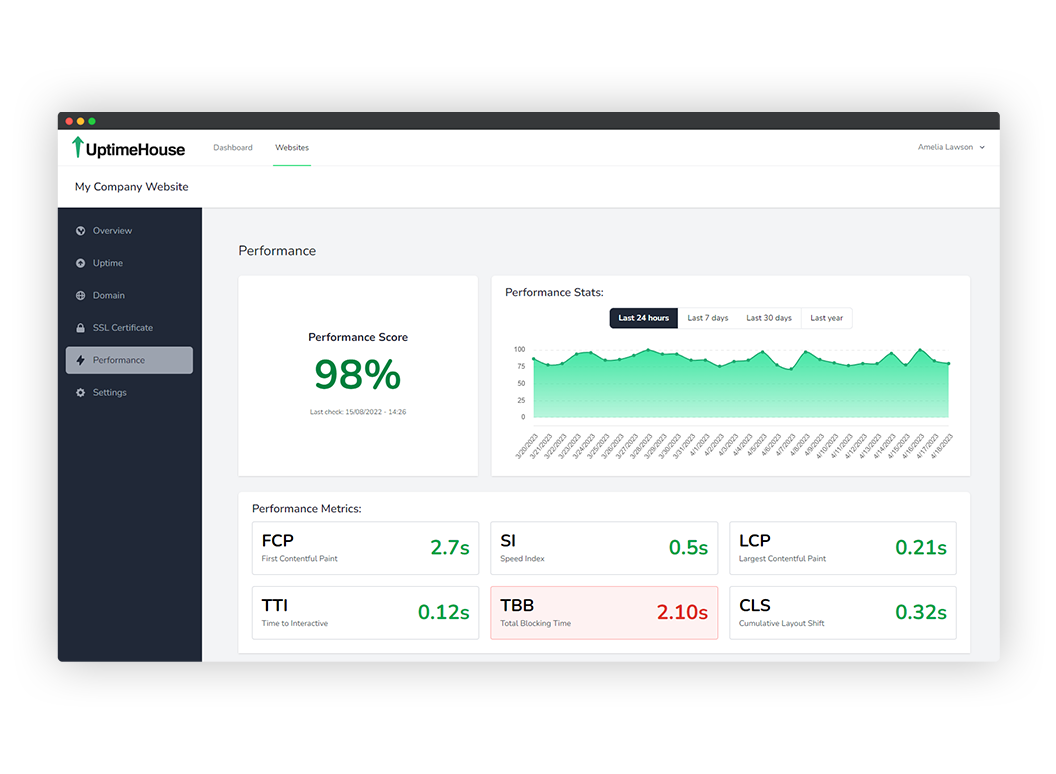The height and width of the screenshot is (774, 1056).
Task: Select Last 7 days range
Action: tap(708, 318)
